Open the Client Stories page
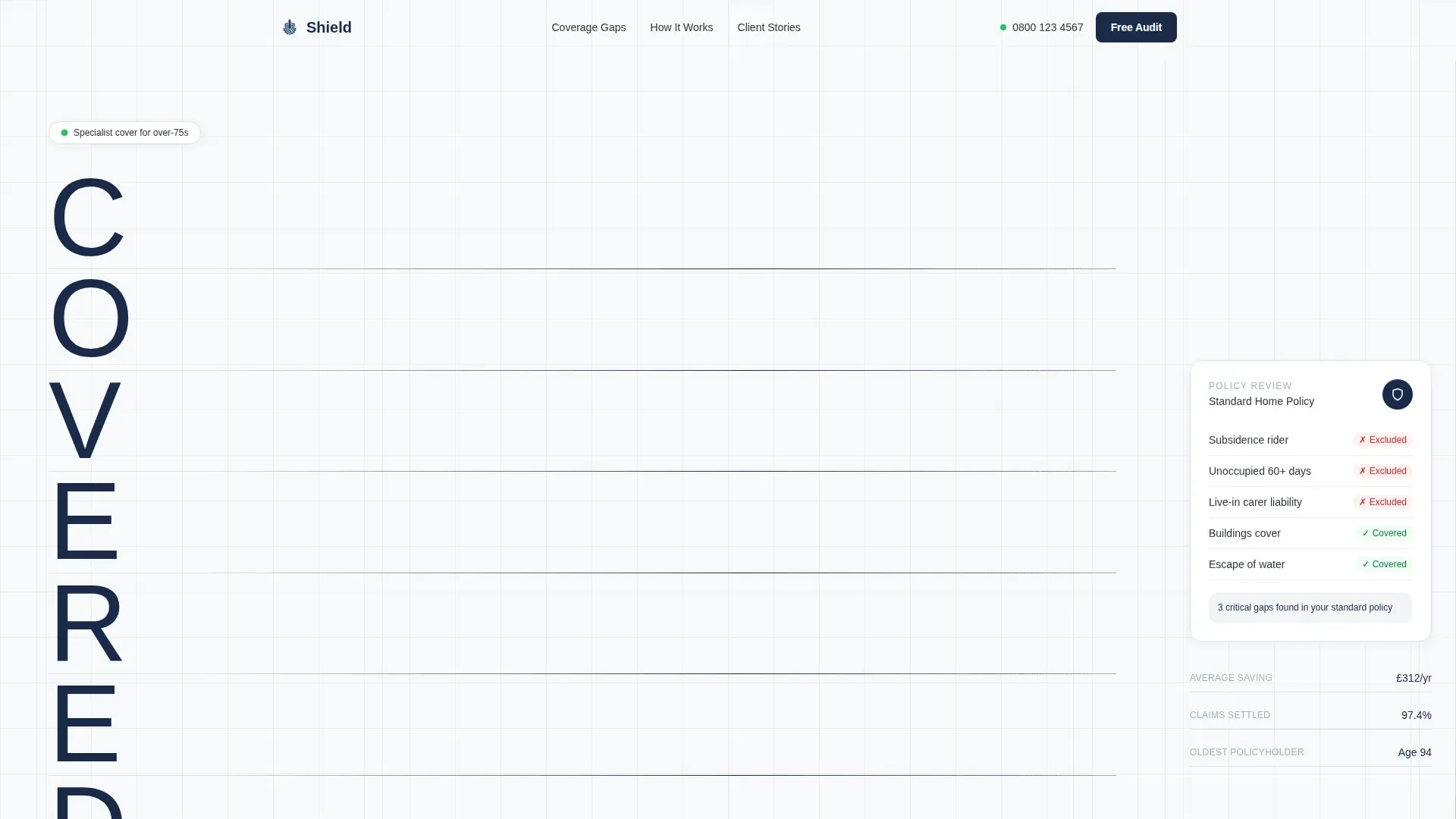The width and height of the screenshot is (1456, 819). pos(768,27)
